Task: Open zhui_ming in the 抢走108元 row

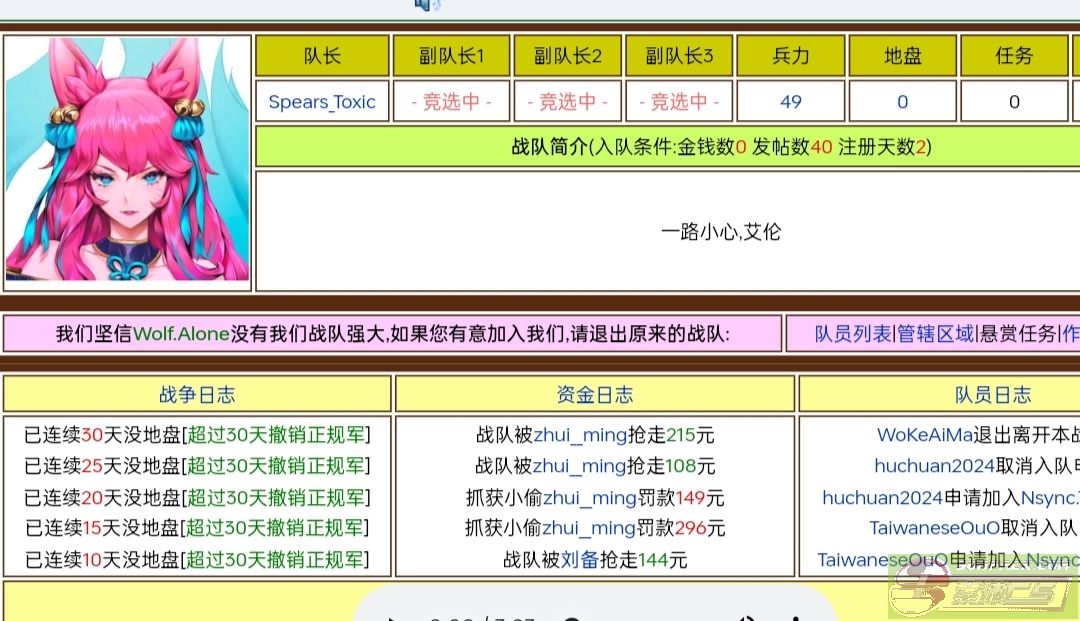Action: click(579, 466)
